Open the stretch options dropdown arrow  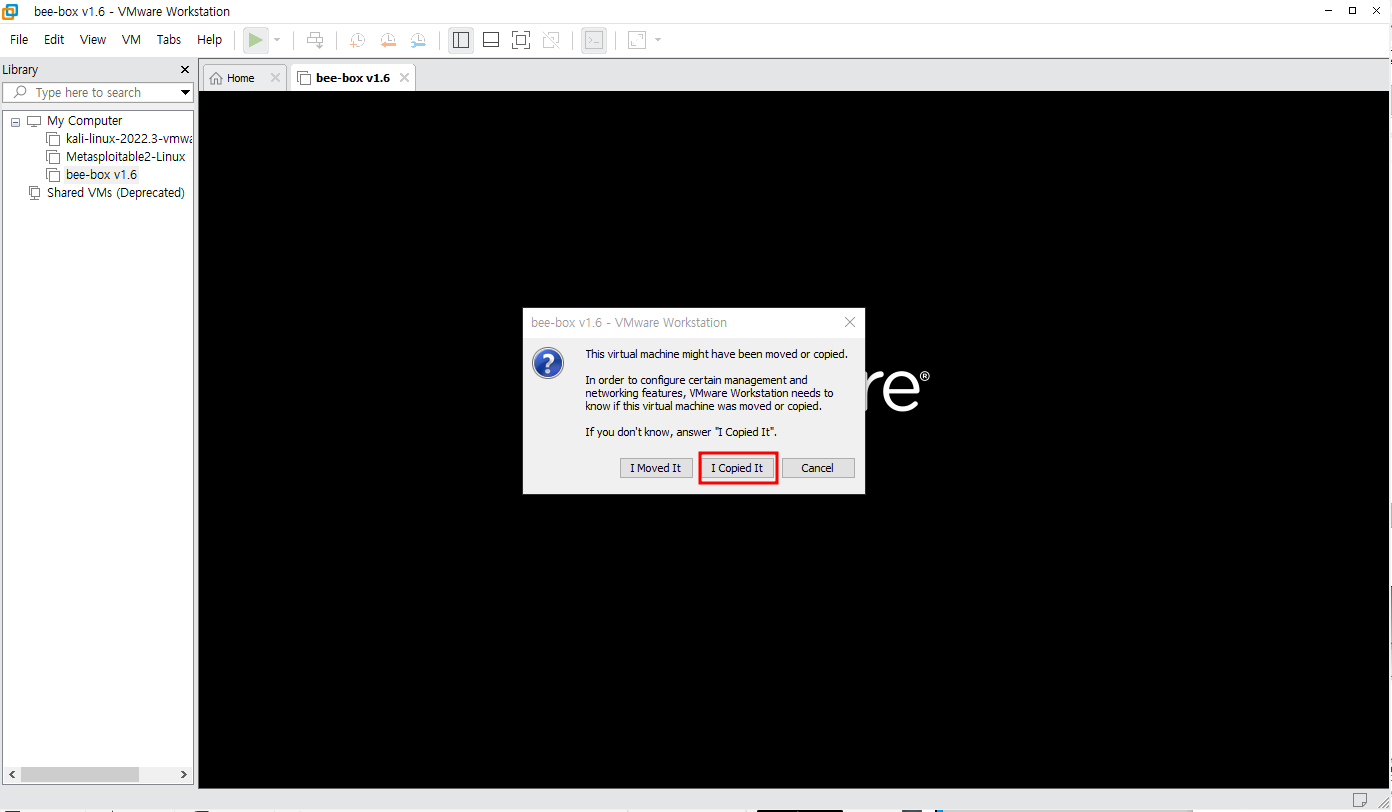pyautogui.click(x=658, y=40)
